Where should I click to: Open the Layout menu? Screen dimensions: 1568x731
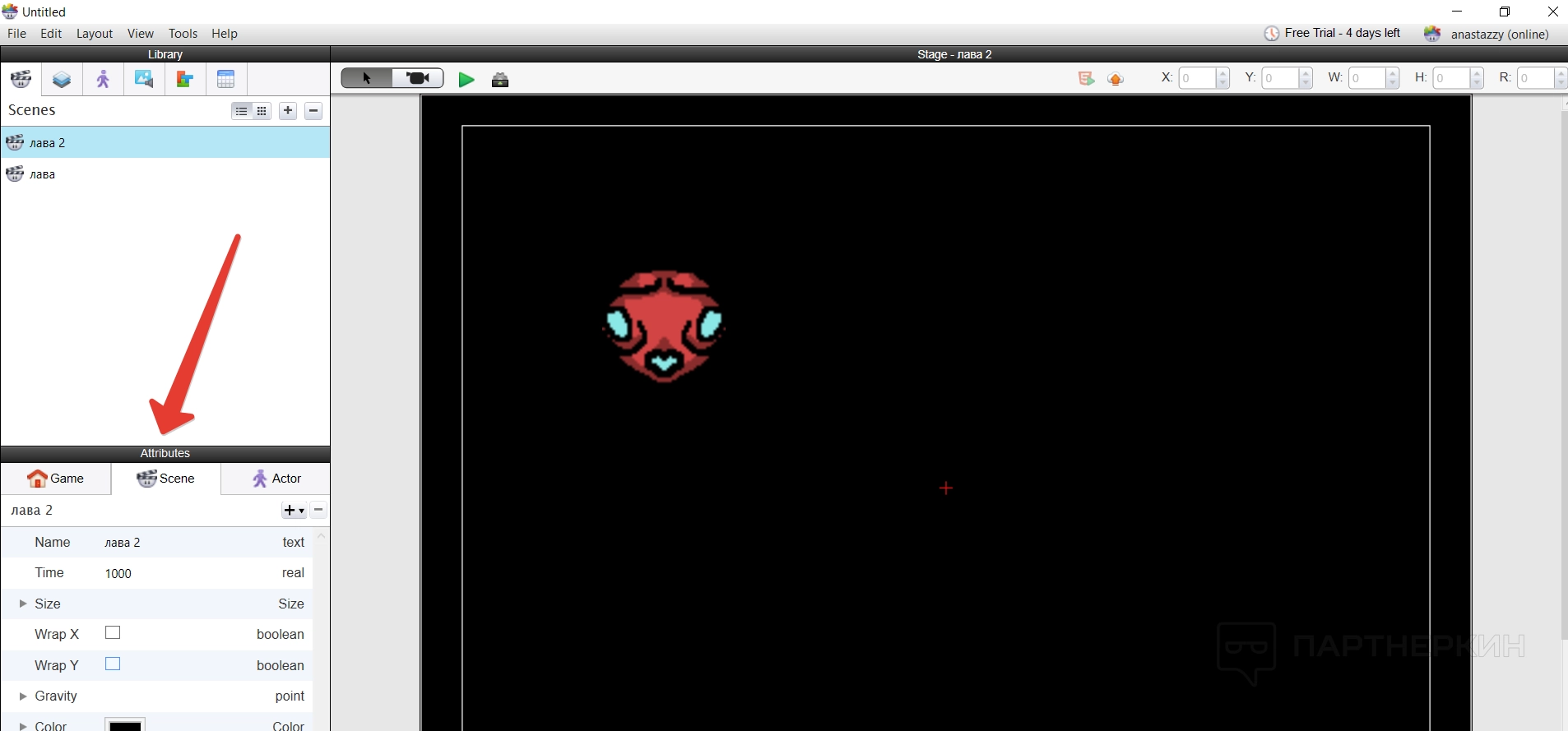coord(95,34)
